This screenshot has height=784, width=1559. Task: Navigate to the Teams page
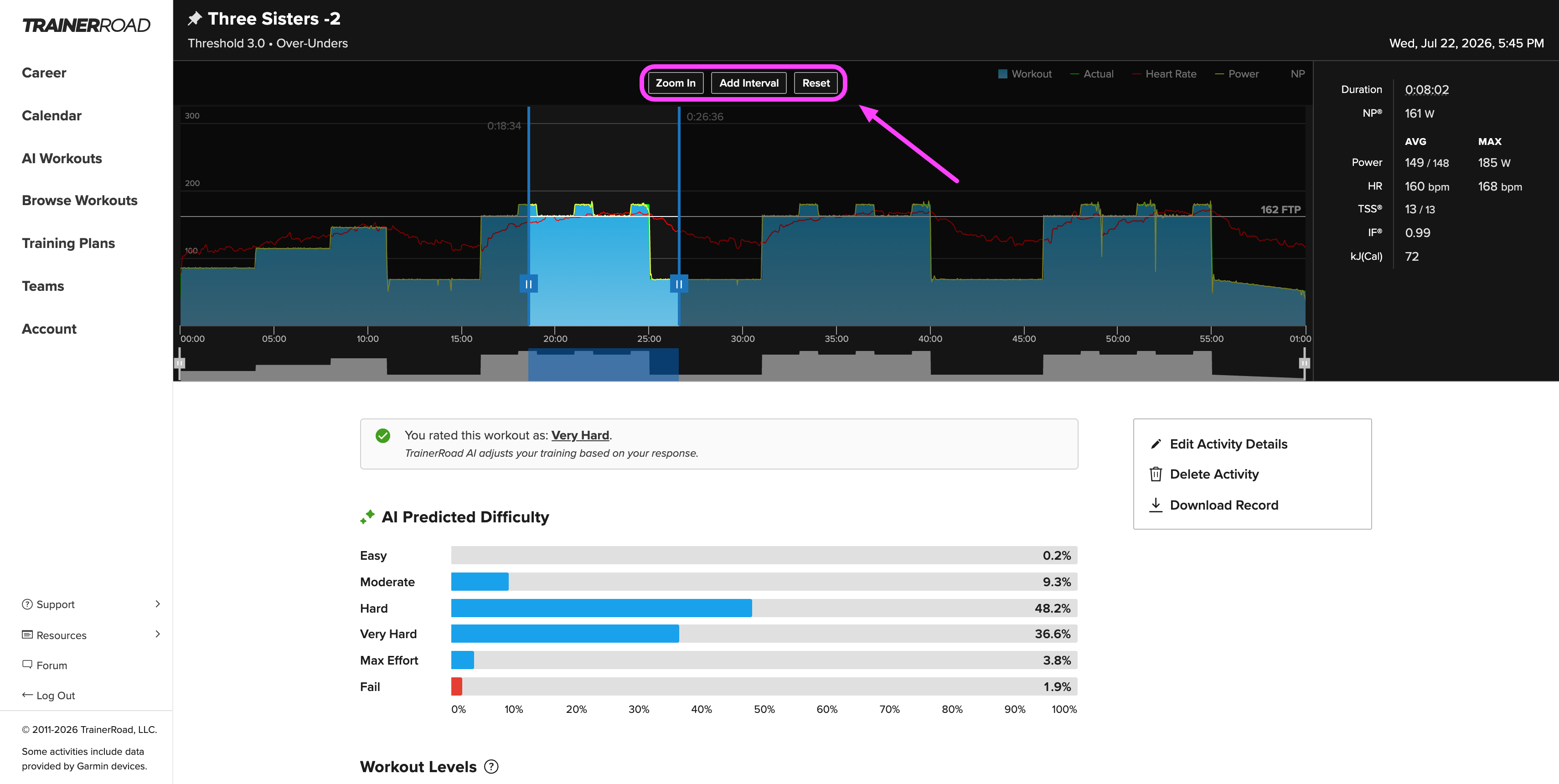tap(43, 286)
